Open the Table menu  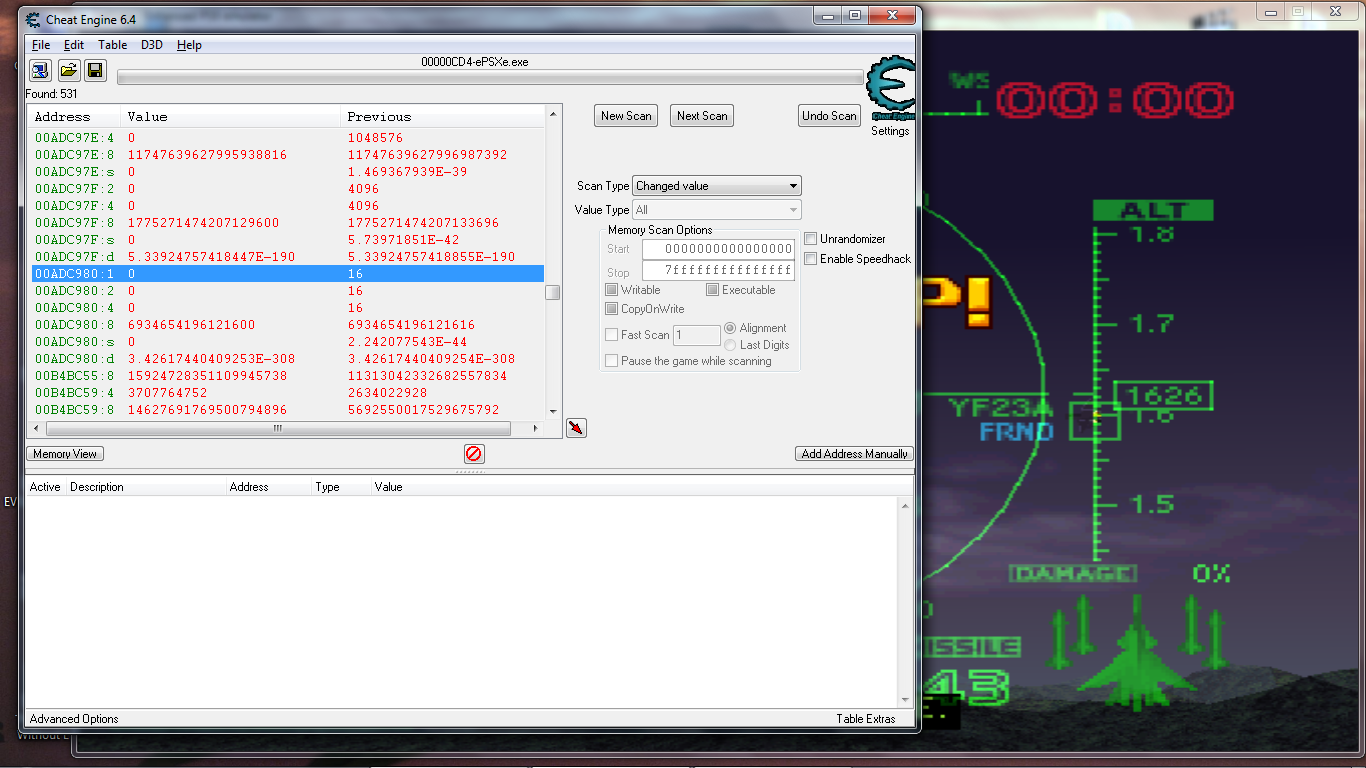coord(112,45)
